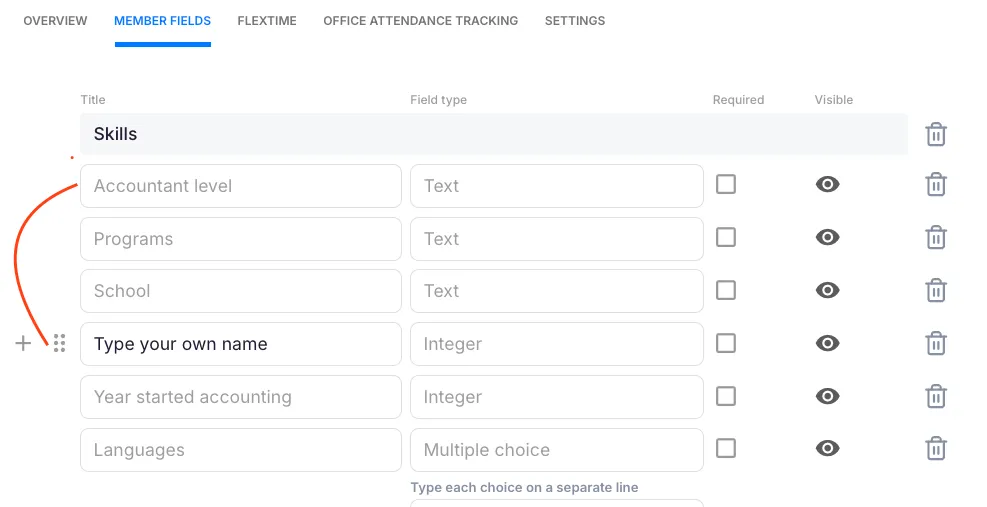Click trash icon on the Year started accounting row
The image size is (987, 507).
tap(935, 396)
